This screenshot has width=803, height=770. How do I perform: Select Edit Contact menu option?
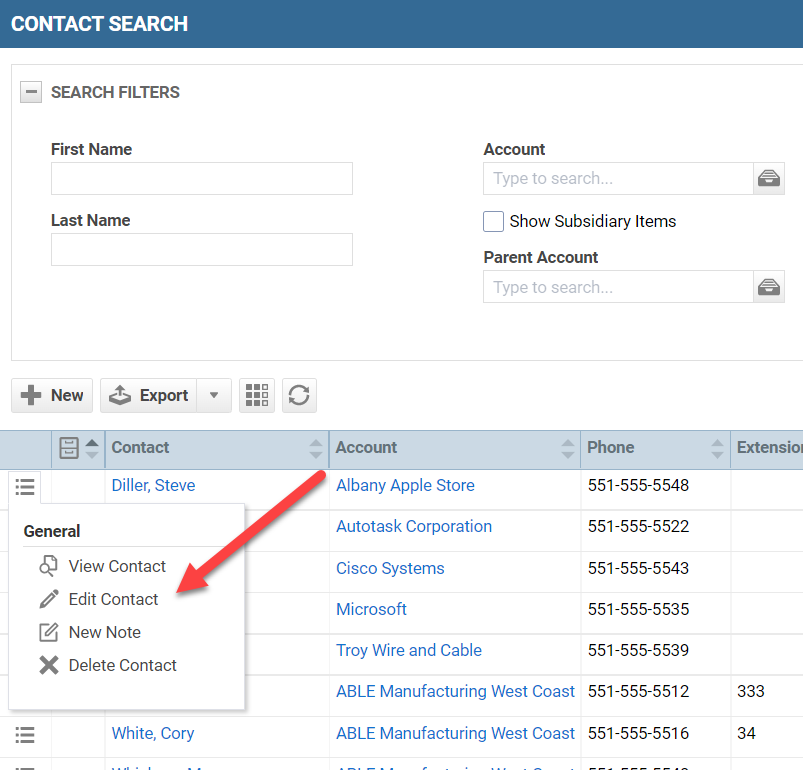(x=99, y=599)
